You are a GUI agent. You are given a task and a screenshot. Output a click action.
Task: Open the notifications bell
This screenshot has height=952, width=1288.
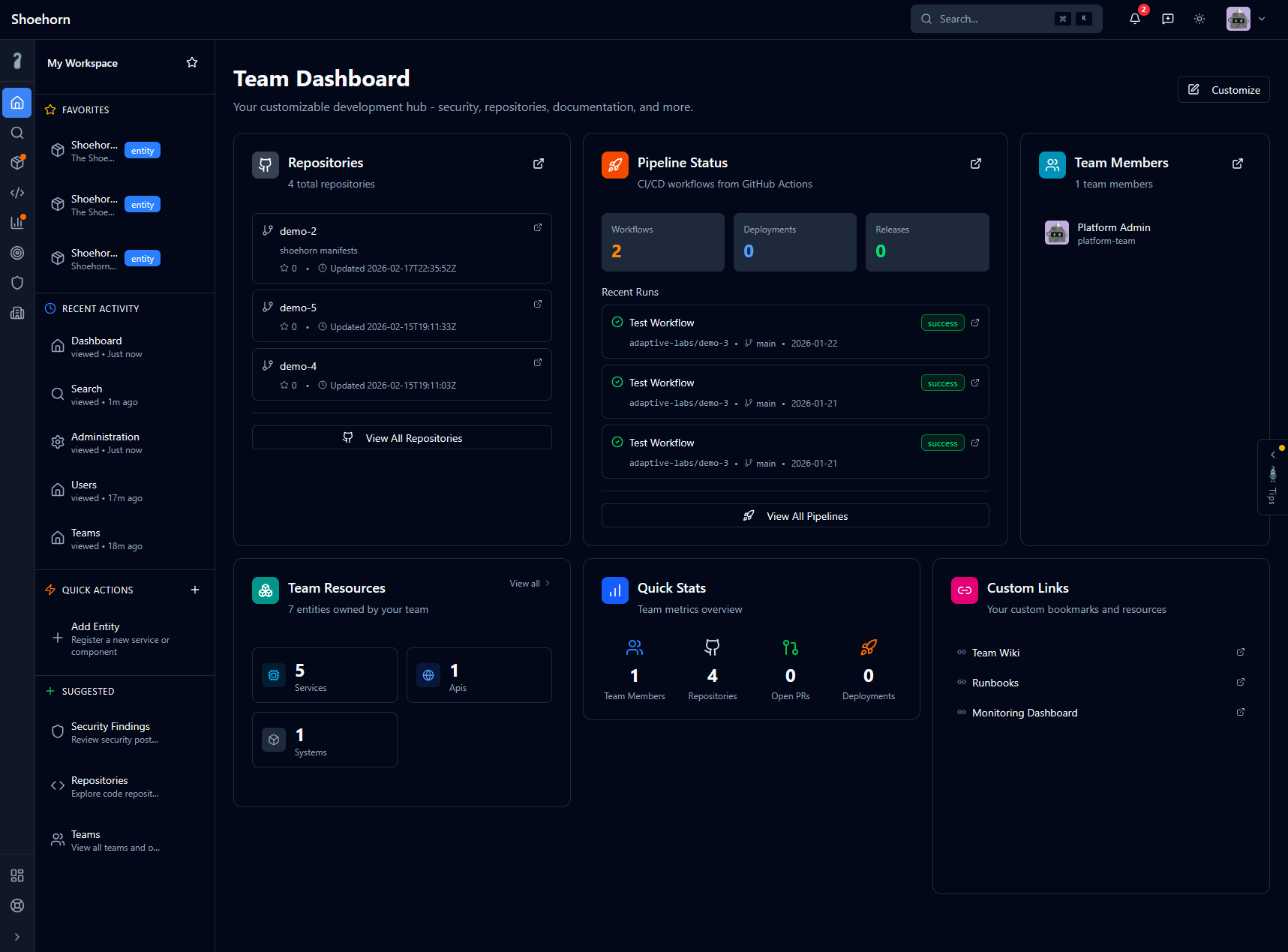pos(1134,19)
